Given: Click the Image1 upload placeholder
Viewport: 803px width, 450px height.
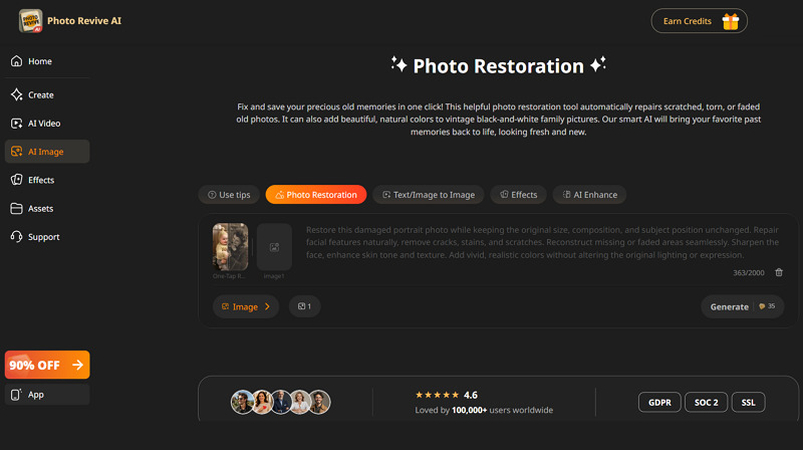Looking at the screenshot, I should (x=274, y=247).
